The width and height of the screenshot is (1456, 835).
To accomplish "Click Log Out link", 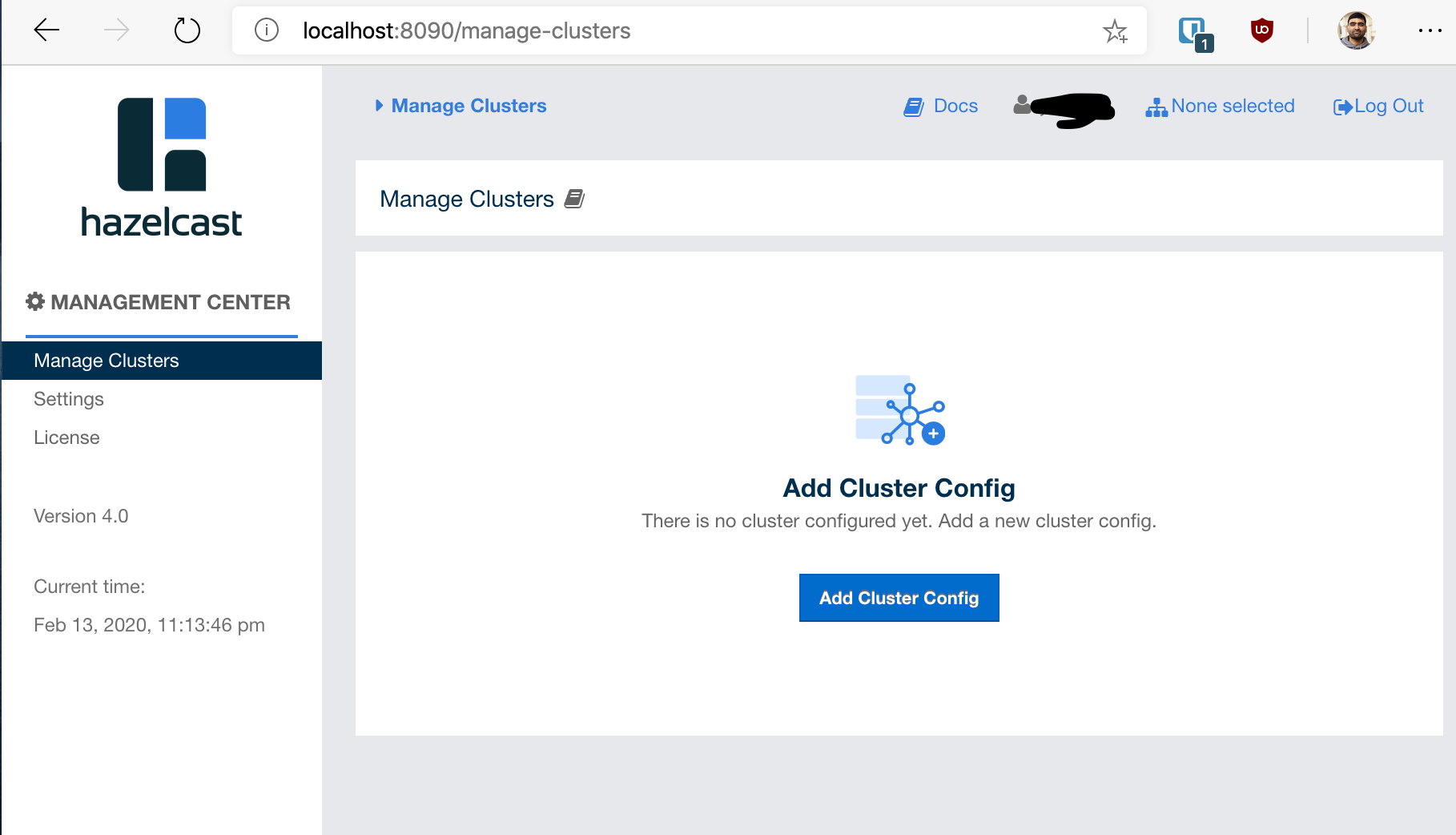I will click(1389, 106).
